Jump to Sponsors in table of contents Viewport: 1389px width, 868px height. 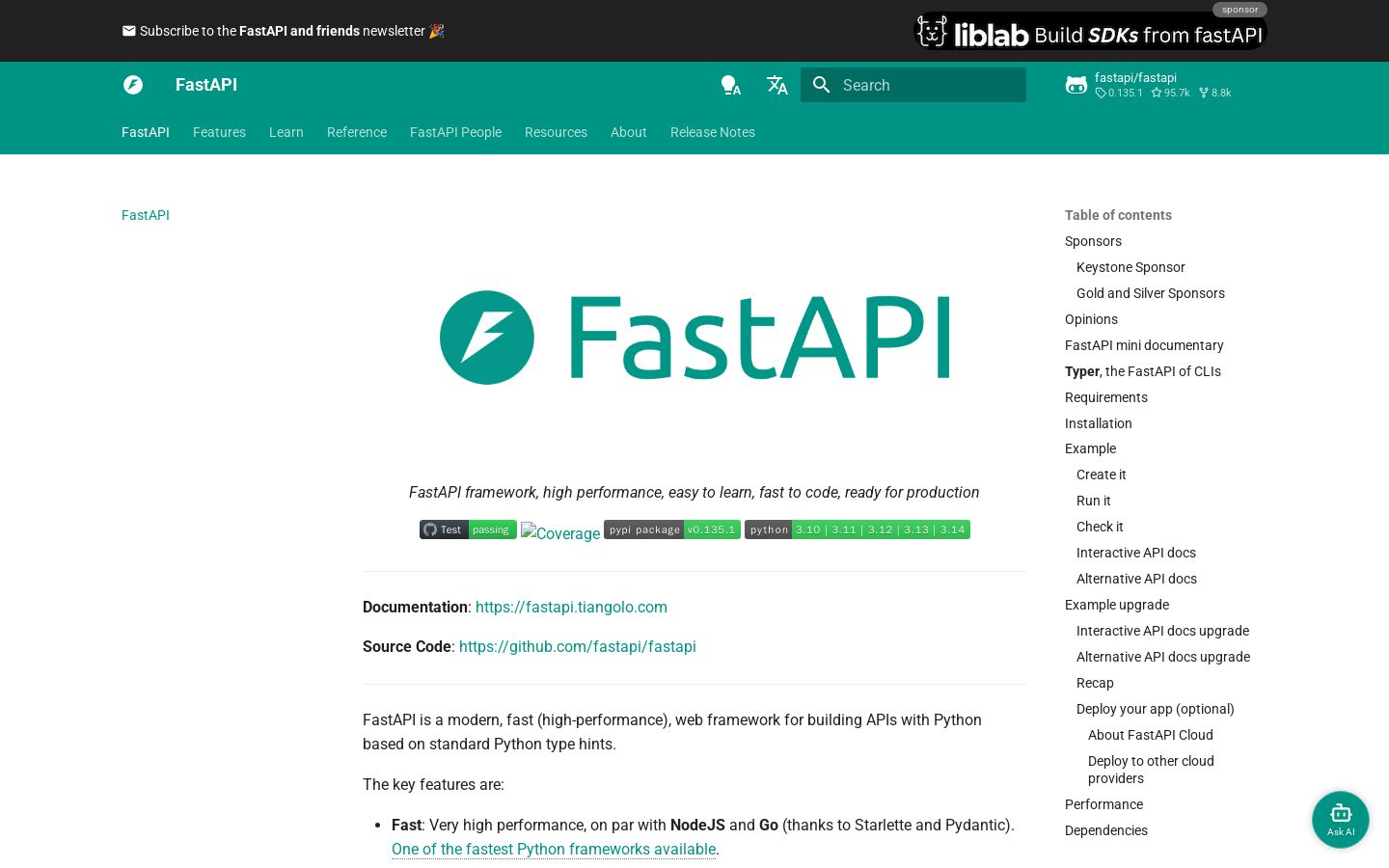(1093, 241)
